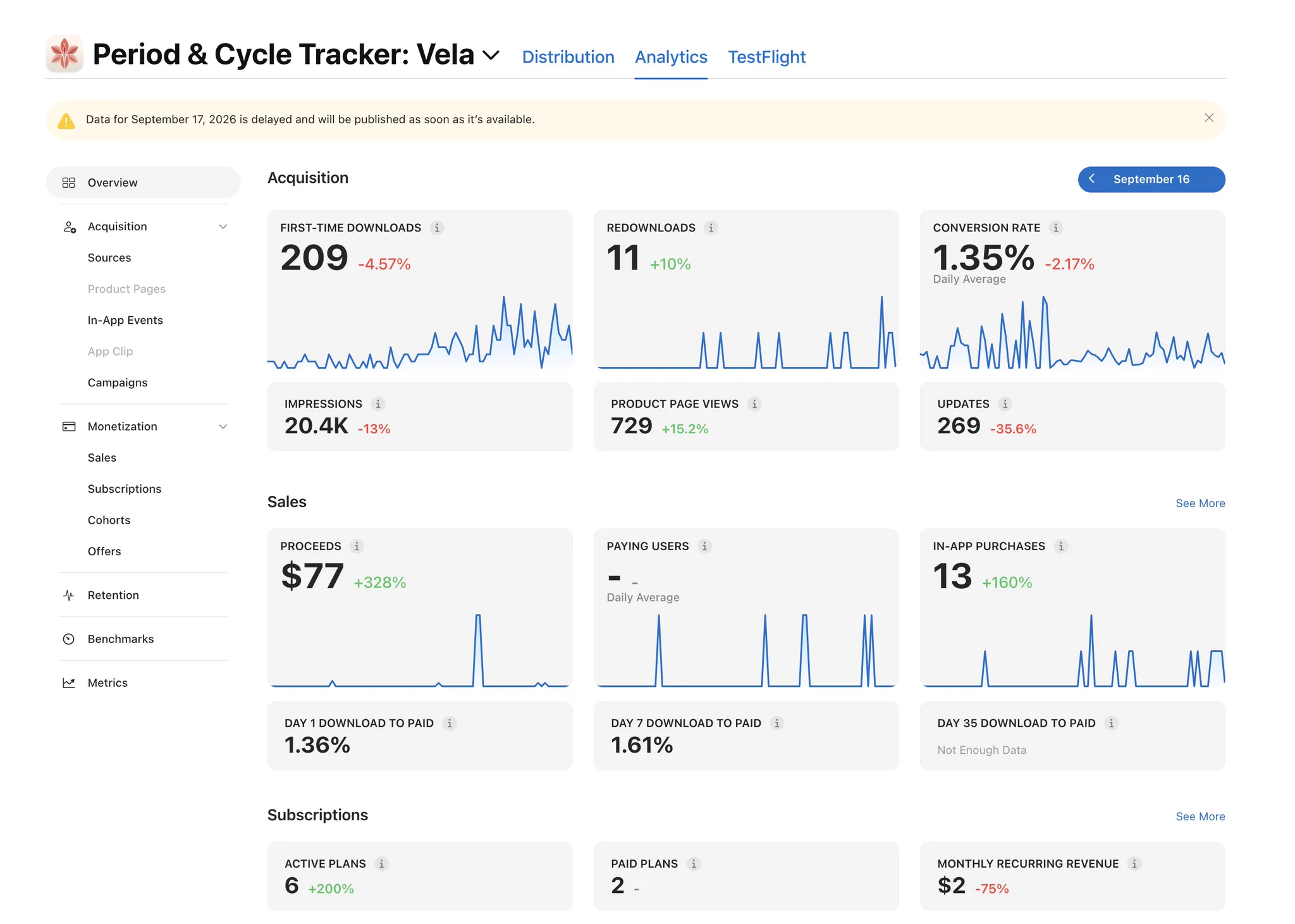Switch to the Analytics tab
Screen dimensions: 1295x924
tap(671, 57)
